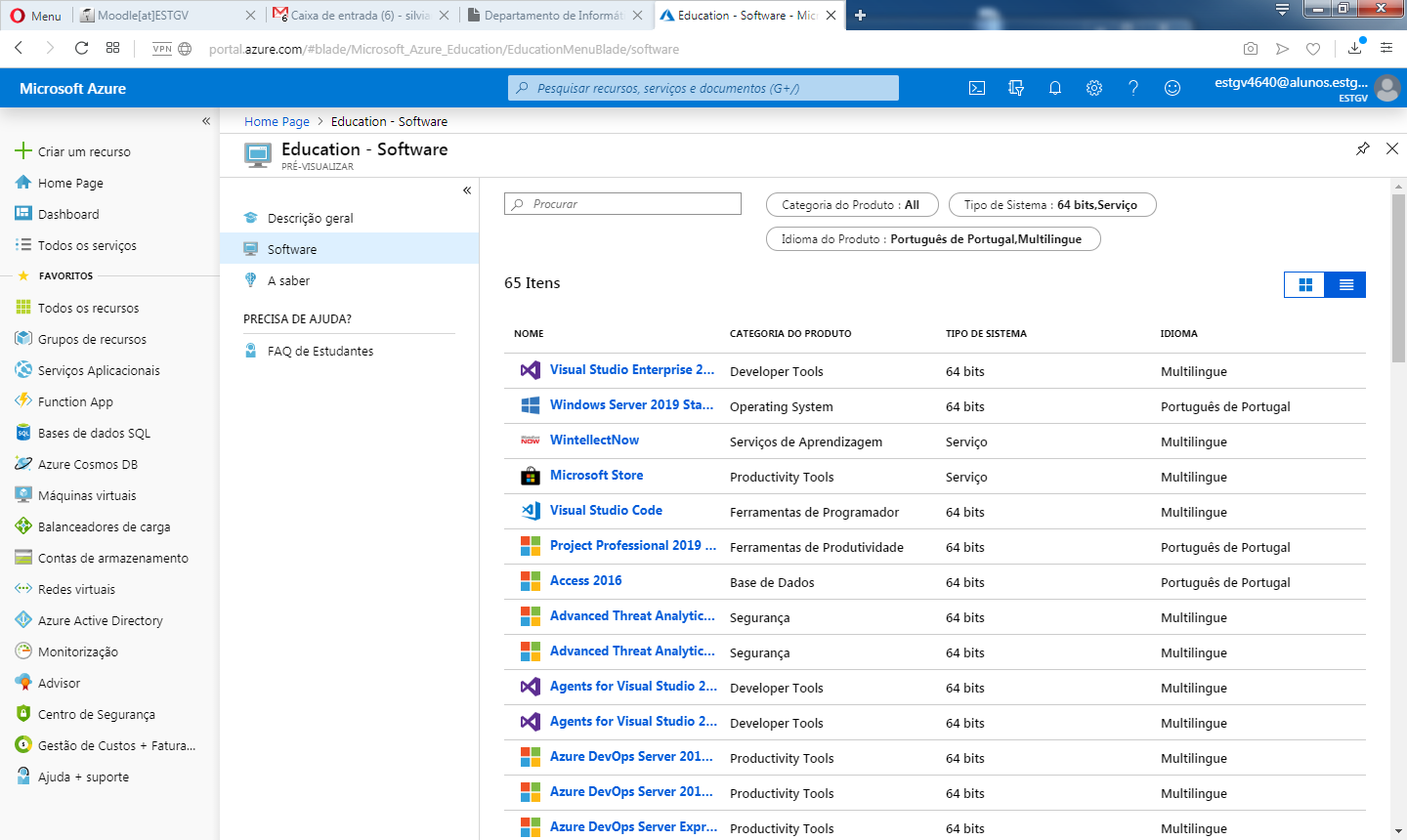Open Todos os serviços

coord(87,245)
